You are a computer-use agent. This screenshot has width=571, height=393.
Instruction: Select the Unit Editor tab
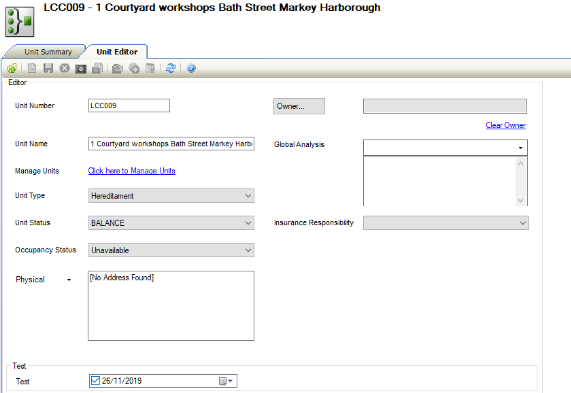point(117,52)
